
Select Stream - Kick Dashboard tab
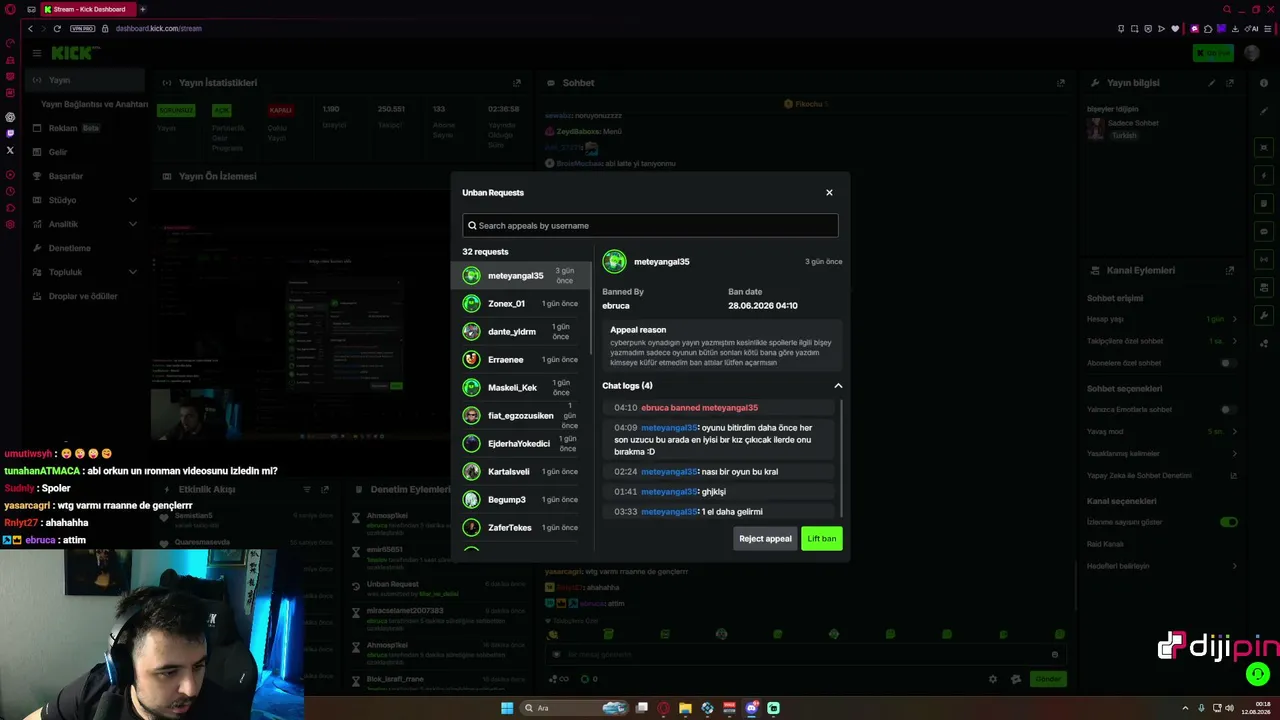coord(88,9)
